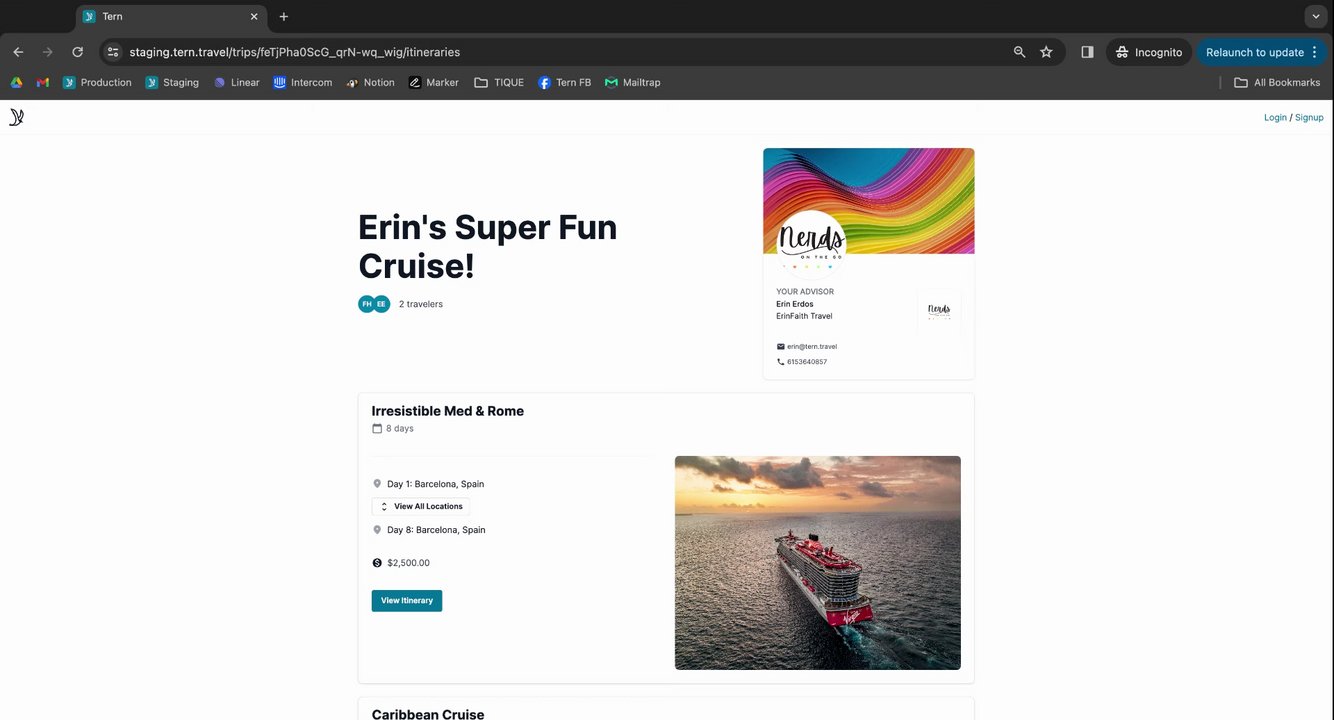
Task: Click the zoom magnifier icon in address bar
Action: 1019,52
